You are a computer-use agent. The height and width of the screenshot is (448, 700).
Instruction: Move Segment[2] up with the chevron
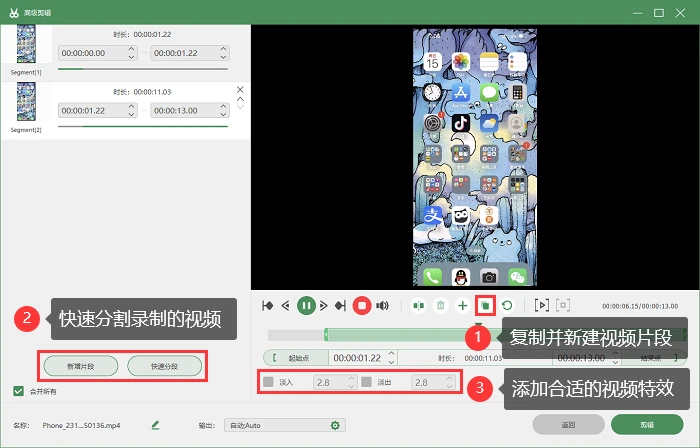click(240, 99)
